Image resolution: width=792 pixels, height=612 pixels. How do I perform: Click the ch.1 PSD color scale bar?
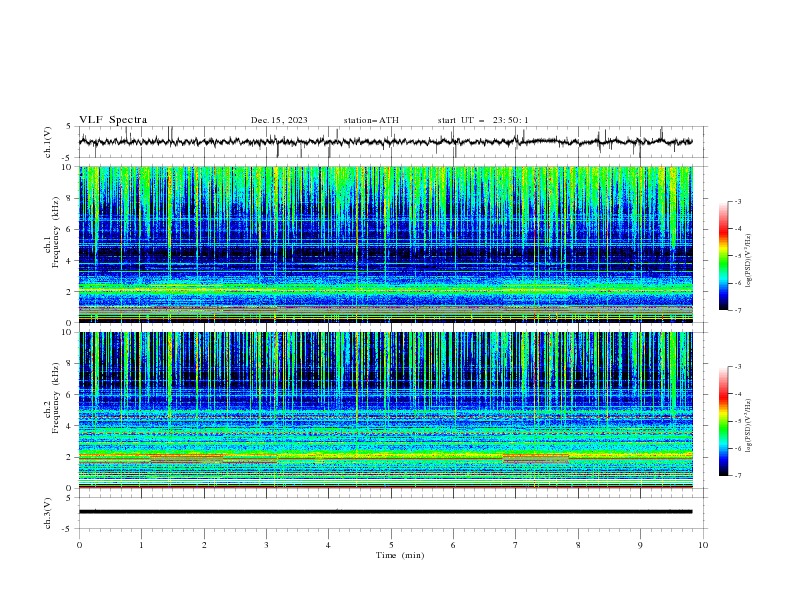pyautogui.click(x=724, y=256)
